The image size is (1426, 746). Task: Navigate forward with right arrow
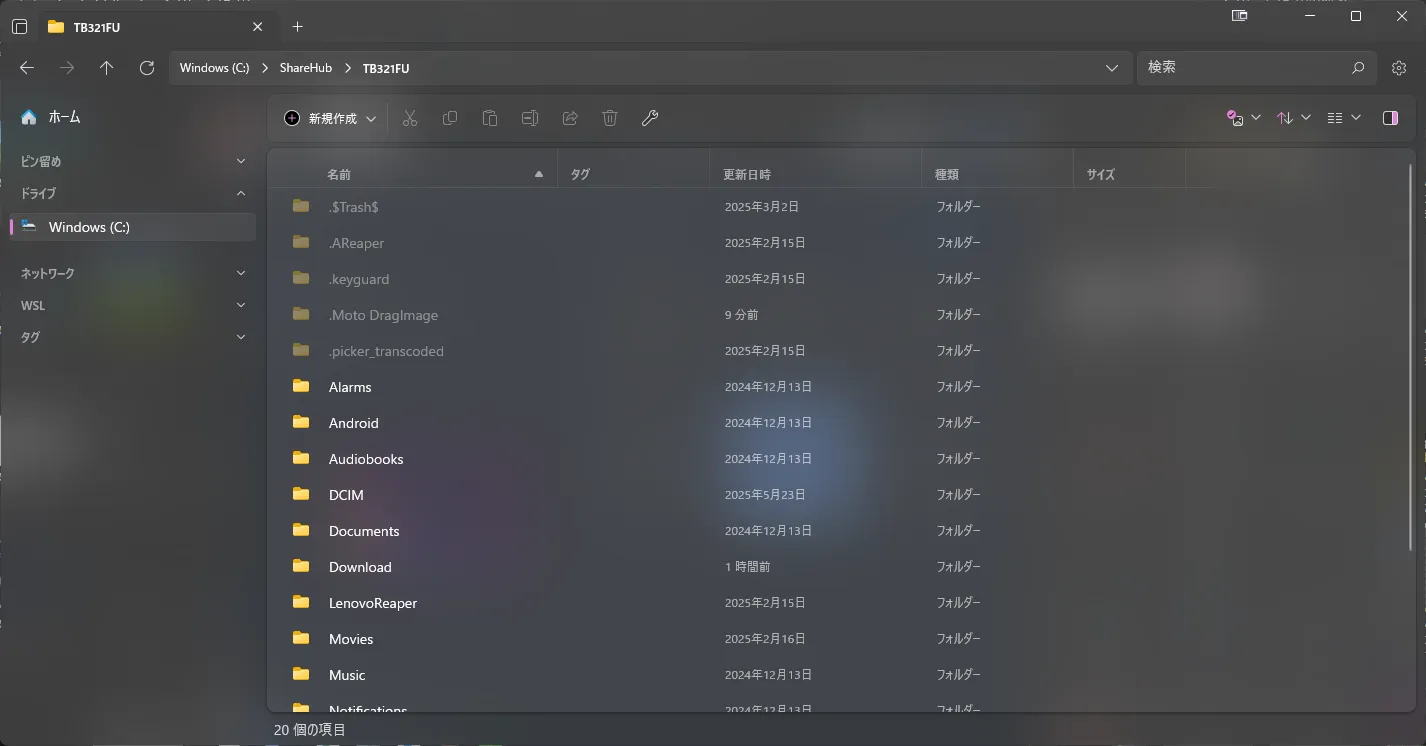point(67,68)
